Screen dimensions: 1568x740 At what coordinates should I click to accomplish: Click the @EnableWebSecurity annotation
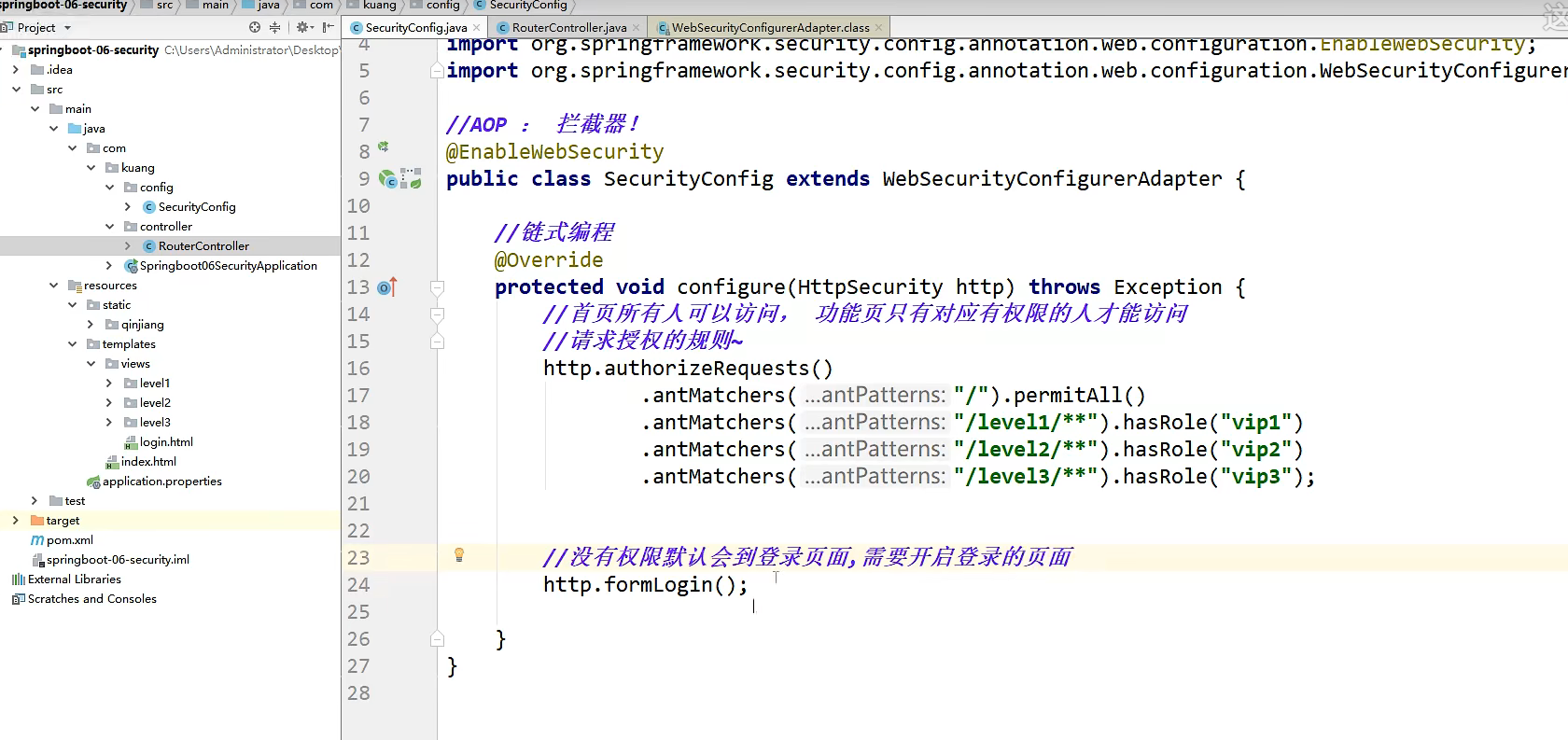tap(554, 152)
